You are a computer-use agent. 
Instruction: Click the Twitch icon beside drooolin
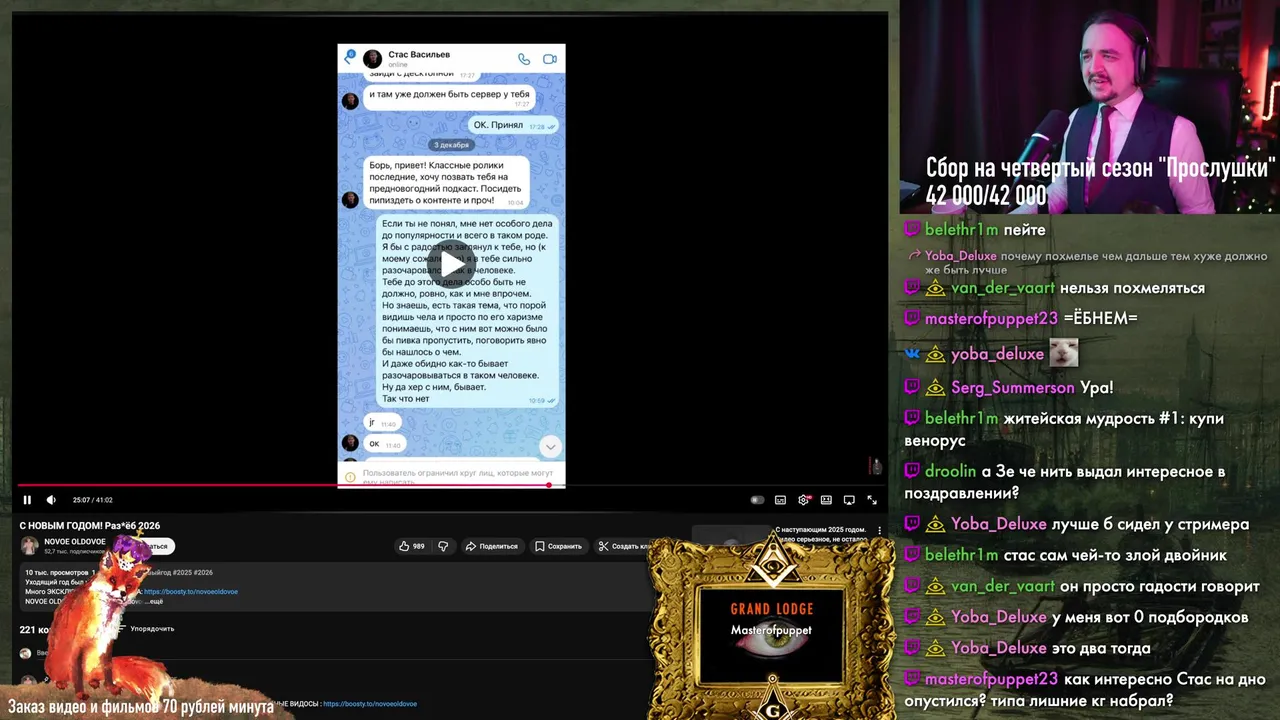(x=912, y=471)
